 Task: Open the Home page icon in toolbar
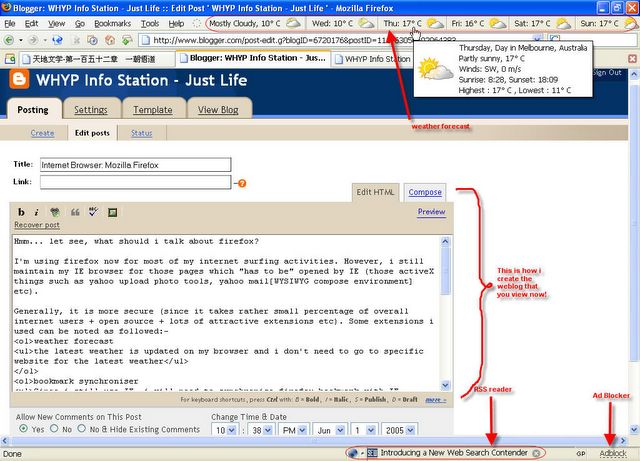pos(110,40)
